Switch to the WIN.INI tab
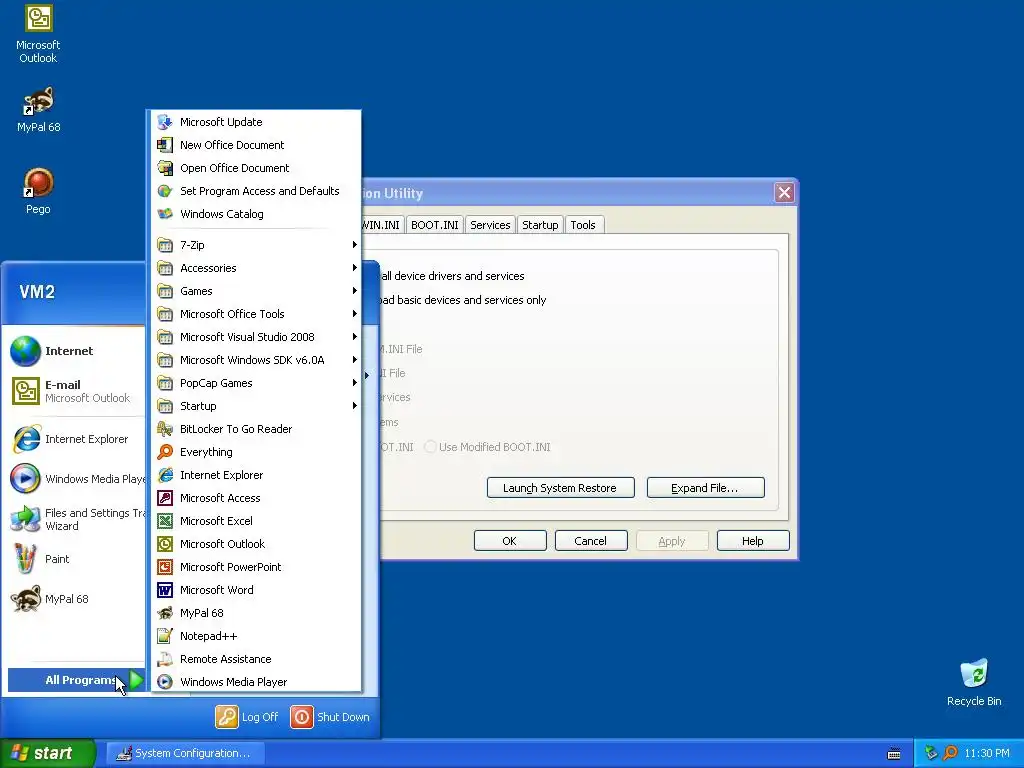 [x=381, y=225]
